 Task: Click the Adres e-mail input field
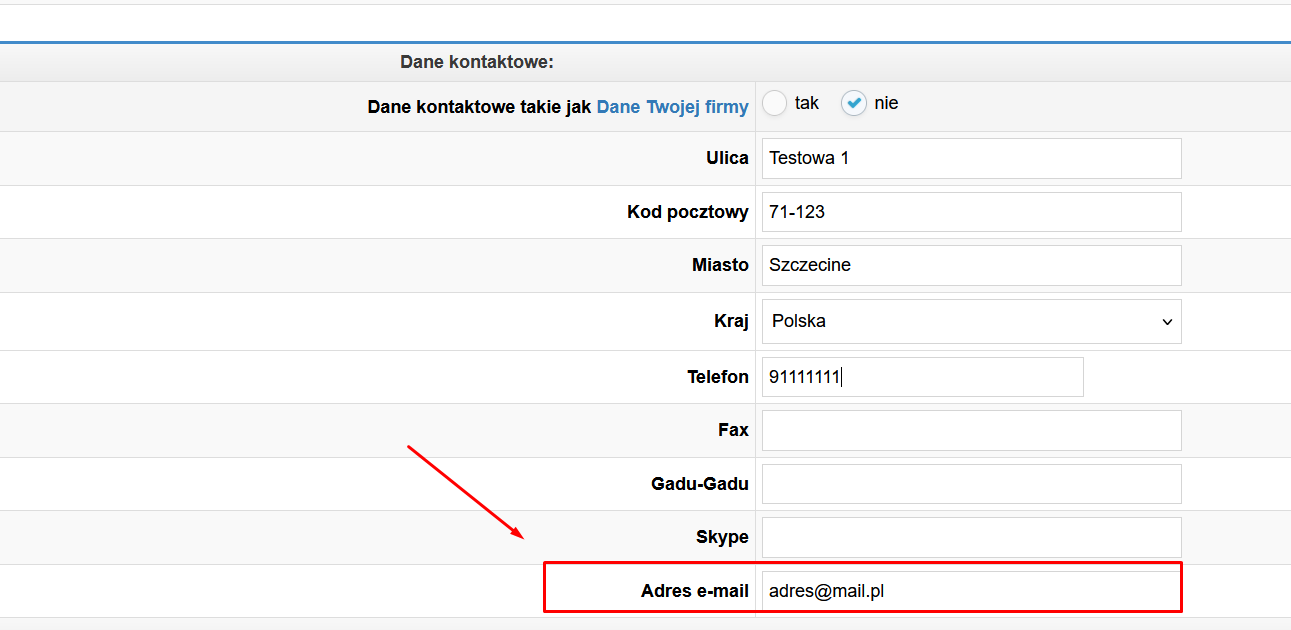click(971, 591)
